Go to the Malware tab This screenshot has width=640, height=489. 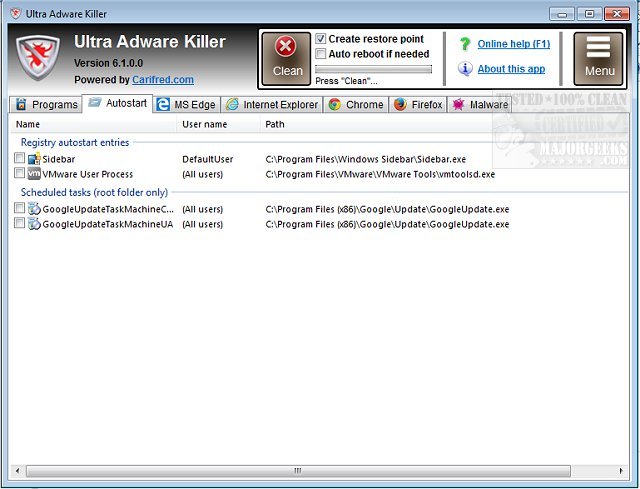click(x=480, y=104)
